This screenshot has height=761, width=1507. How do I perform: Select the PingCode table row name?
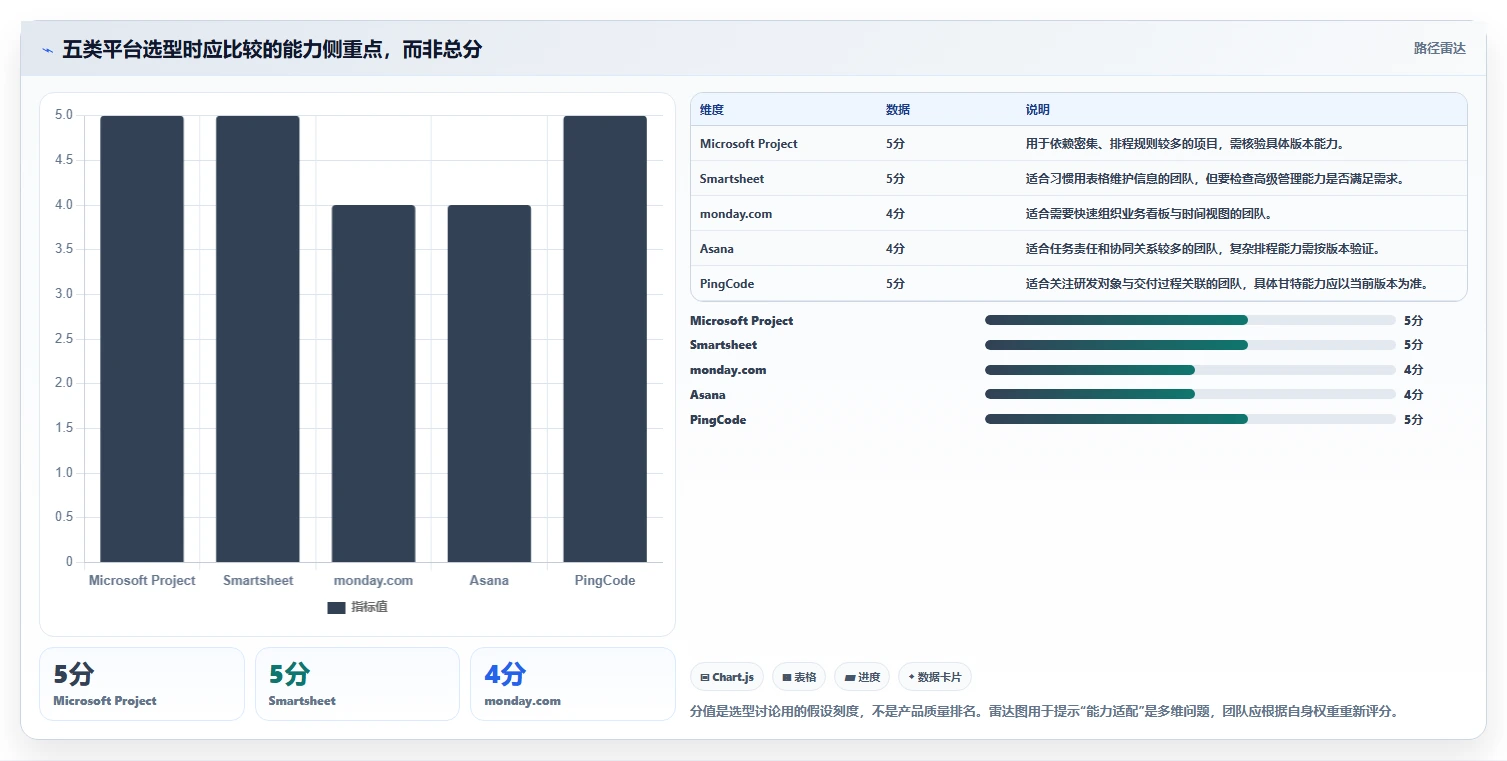pos(727,284)
